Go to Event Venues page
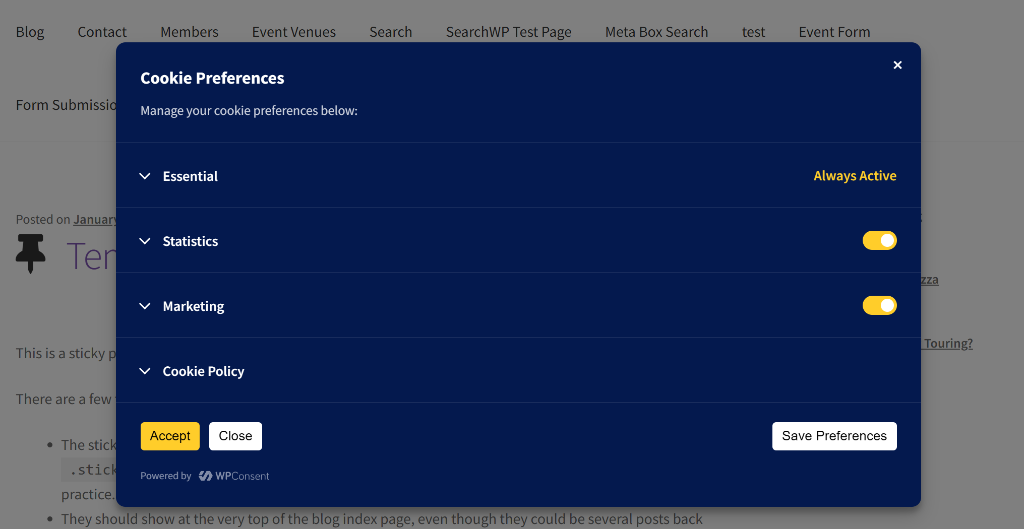 point(294,32)
